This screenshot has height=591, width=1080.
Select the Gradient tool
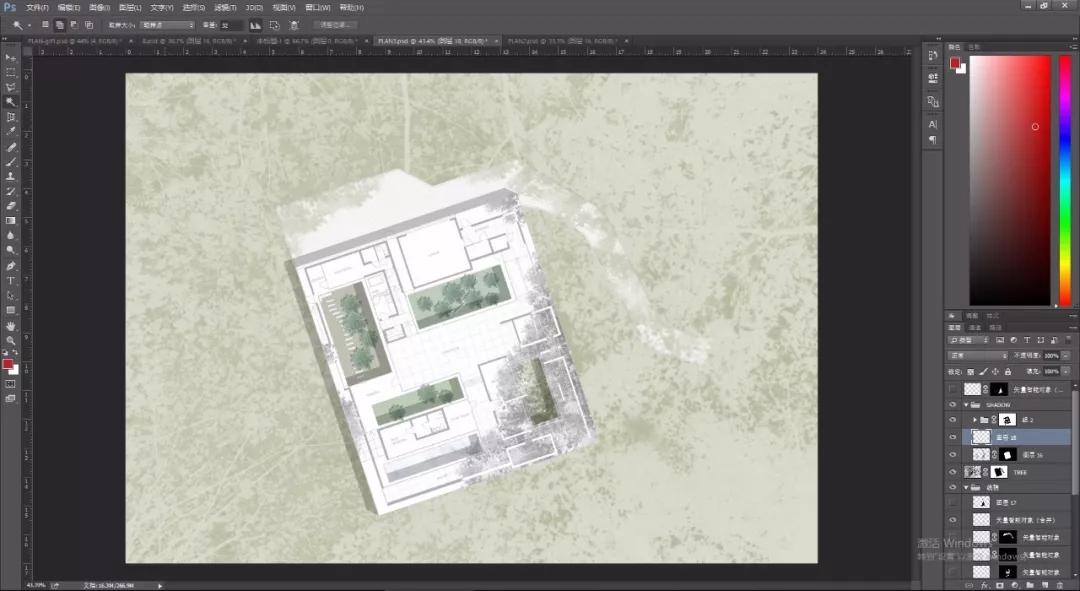click(x=10, y=221)
